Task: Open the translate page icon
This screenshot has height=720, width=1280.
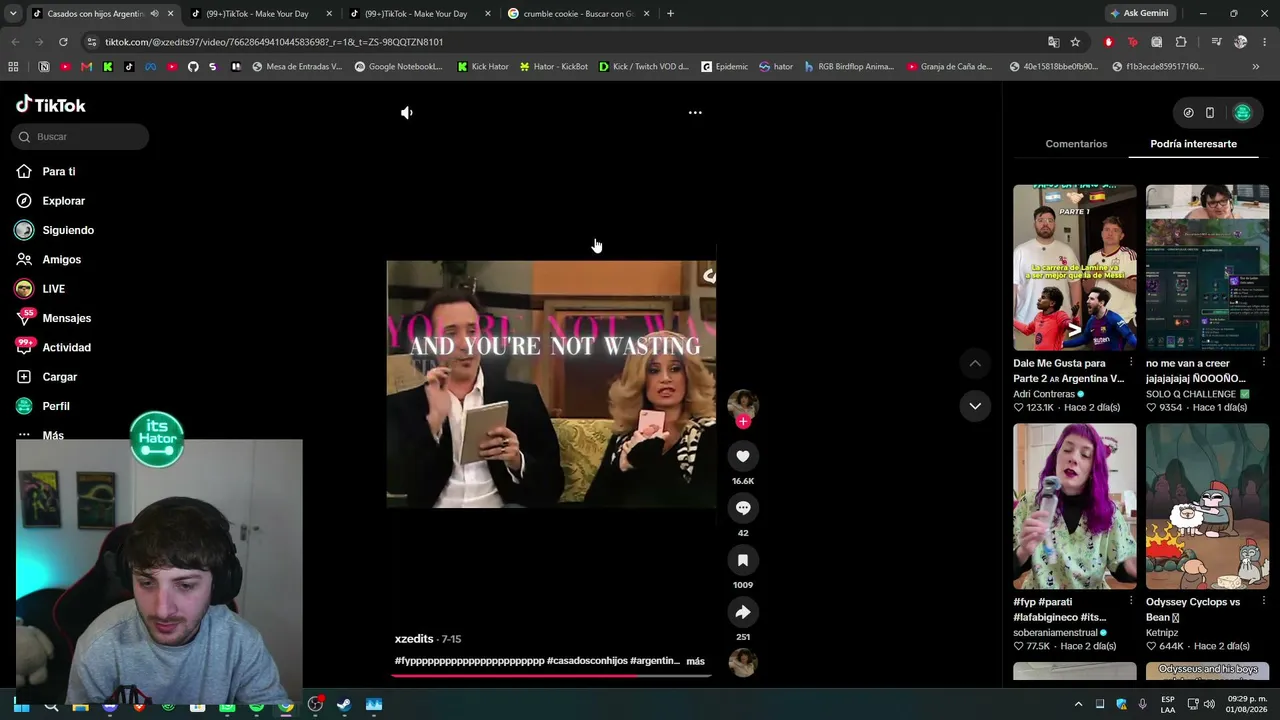Action: pos(1053,42)
